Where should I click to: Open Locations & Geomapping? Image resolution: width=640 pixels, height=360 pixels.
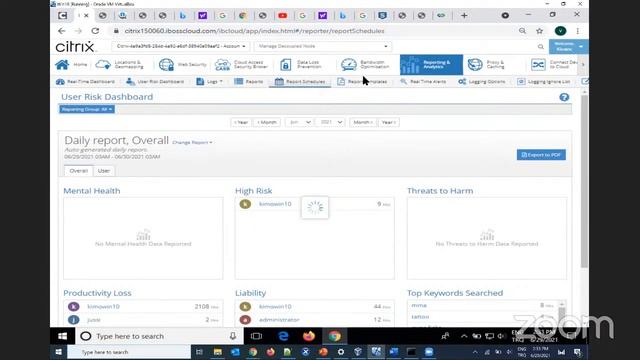(x=119, y=64)
